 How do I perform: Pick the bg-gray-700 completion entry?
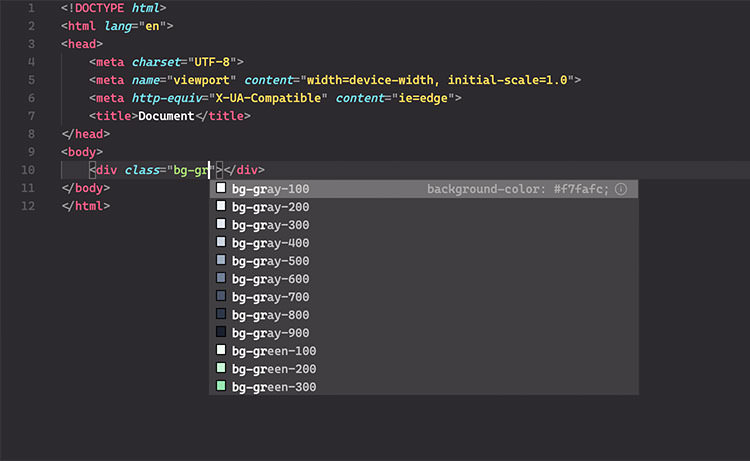click(424, 297)
